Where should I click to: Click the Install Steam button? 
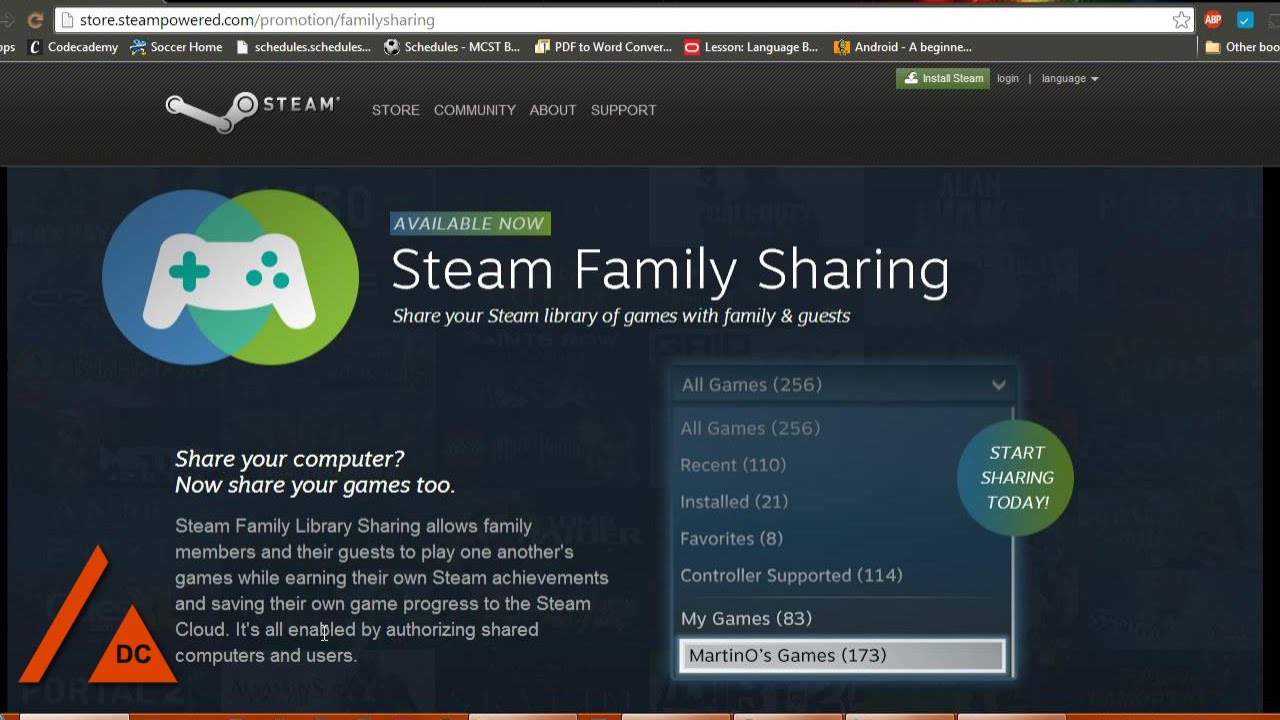tap(943, 78)
